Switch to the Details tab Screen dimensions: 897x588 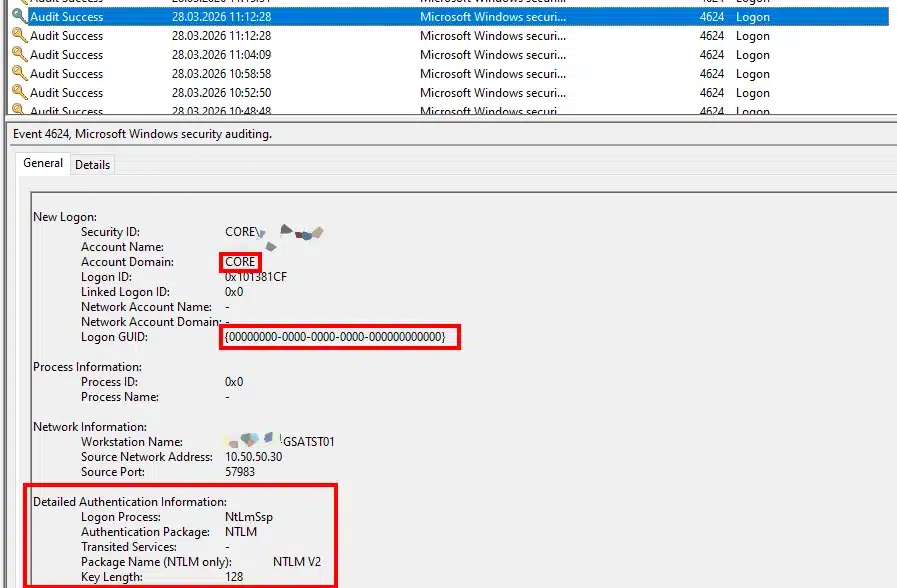[92, 164]
